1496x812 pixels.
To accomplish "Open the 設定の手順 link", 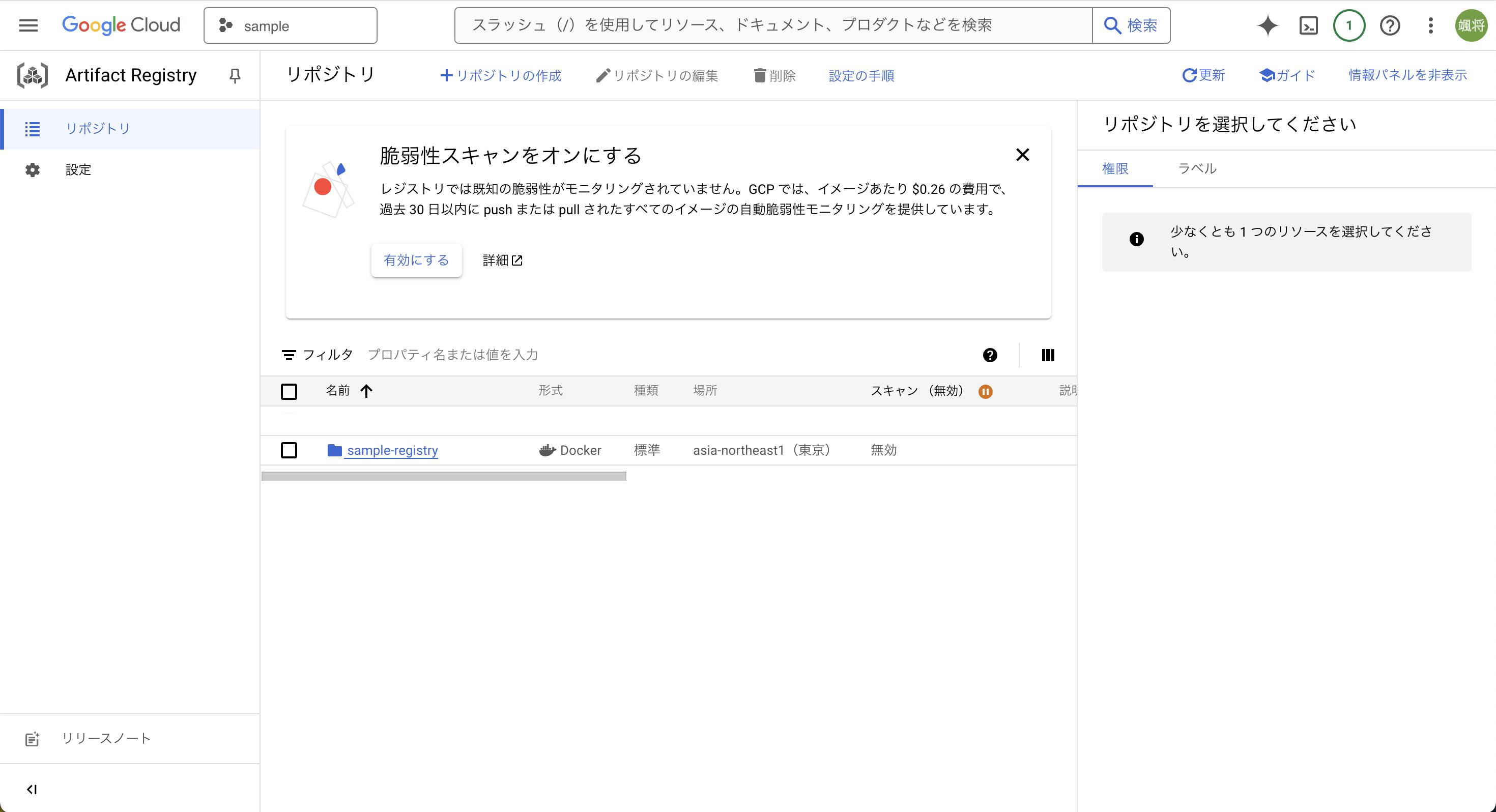I will click(x=861, y=75).
